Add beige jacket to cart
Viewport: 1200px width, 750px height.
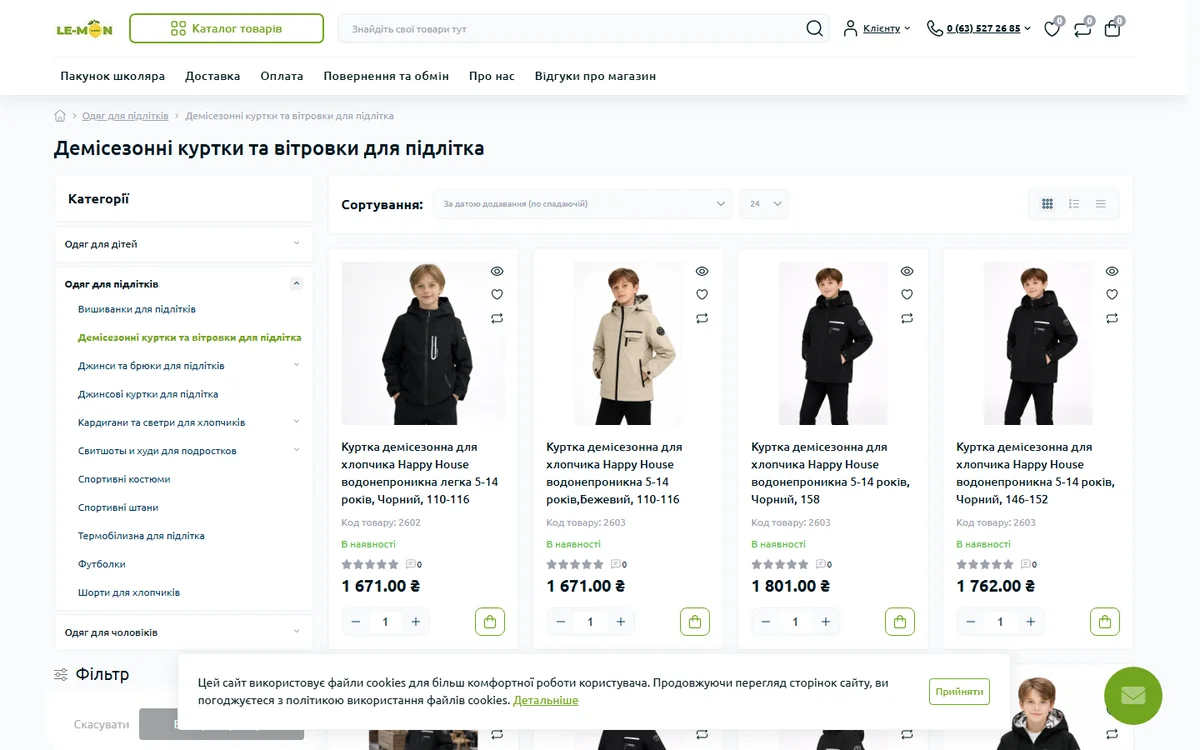click(695, 621)
